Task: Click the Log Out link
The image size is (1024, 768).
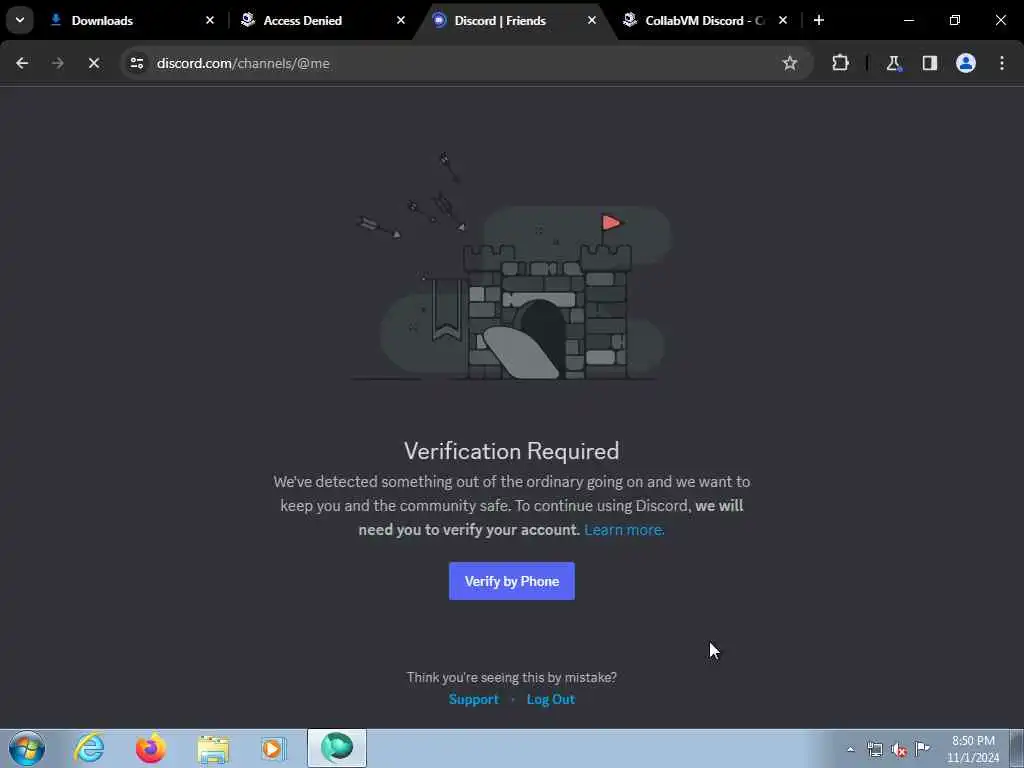Action: pyautogui.click(x=551, y=699)
